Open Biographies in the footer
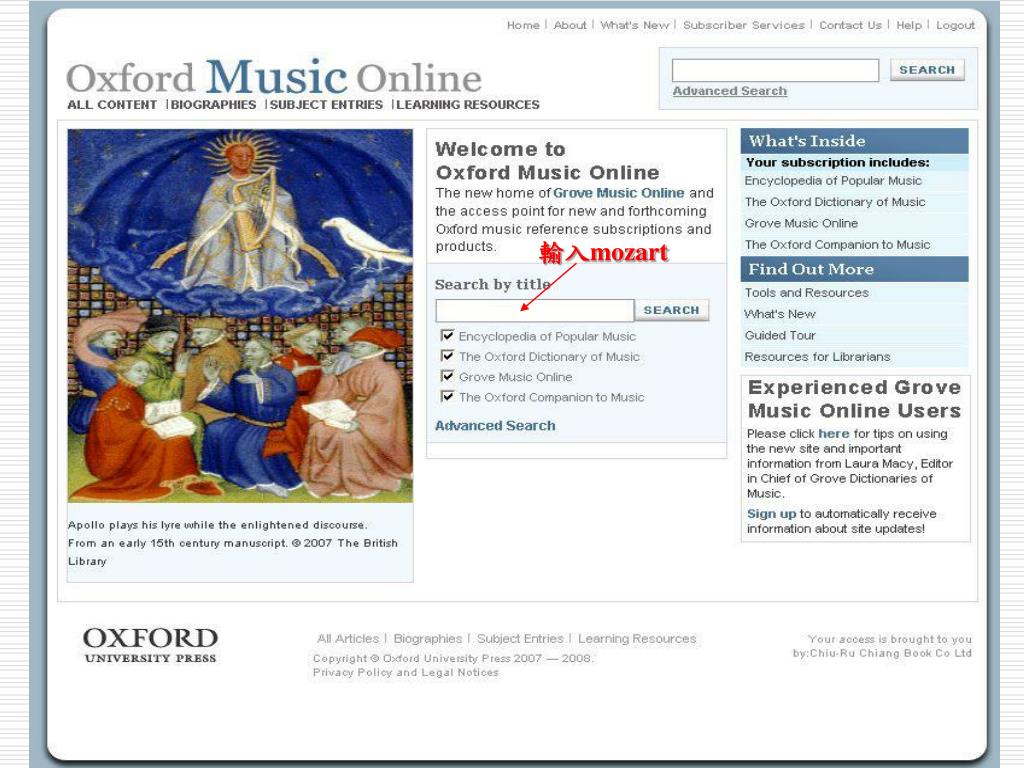Viewport: 1024px width, 768px height. click(x=428, y=639)
